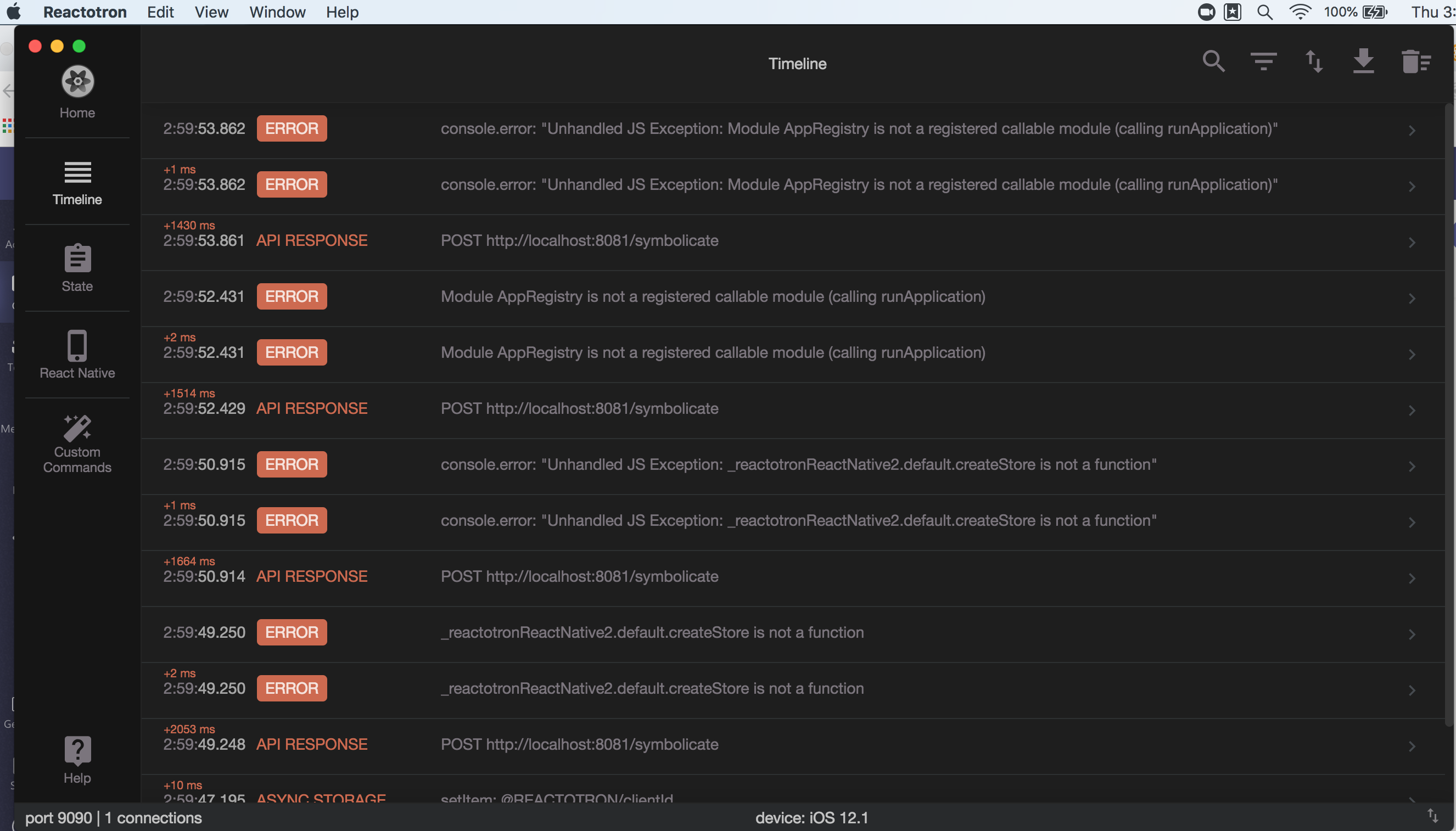Open the Window menu
The height and width of the screenshot is (831, 1456).
click(277, 12)
